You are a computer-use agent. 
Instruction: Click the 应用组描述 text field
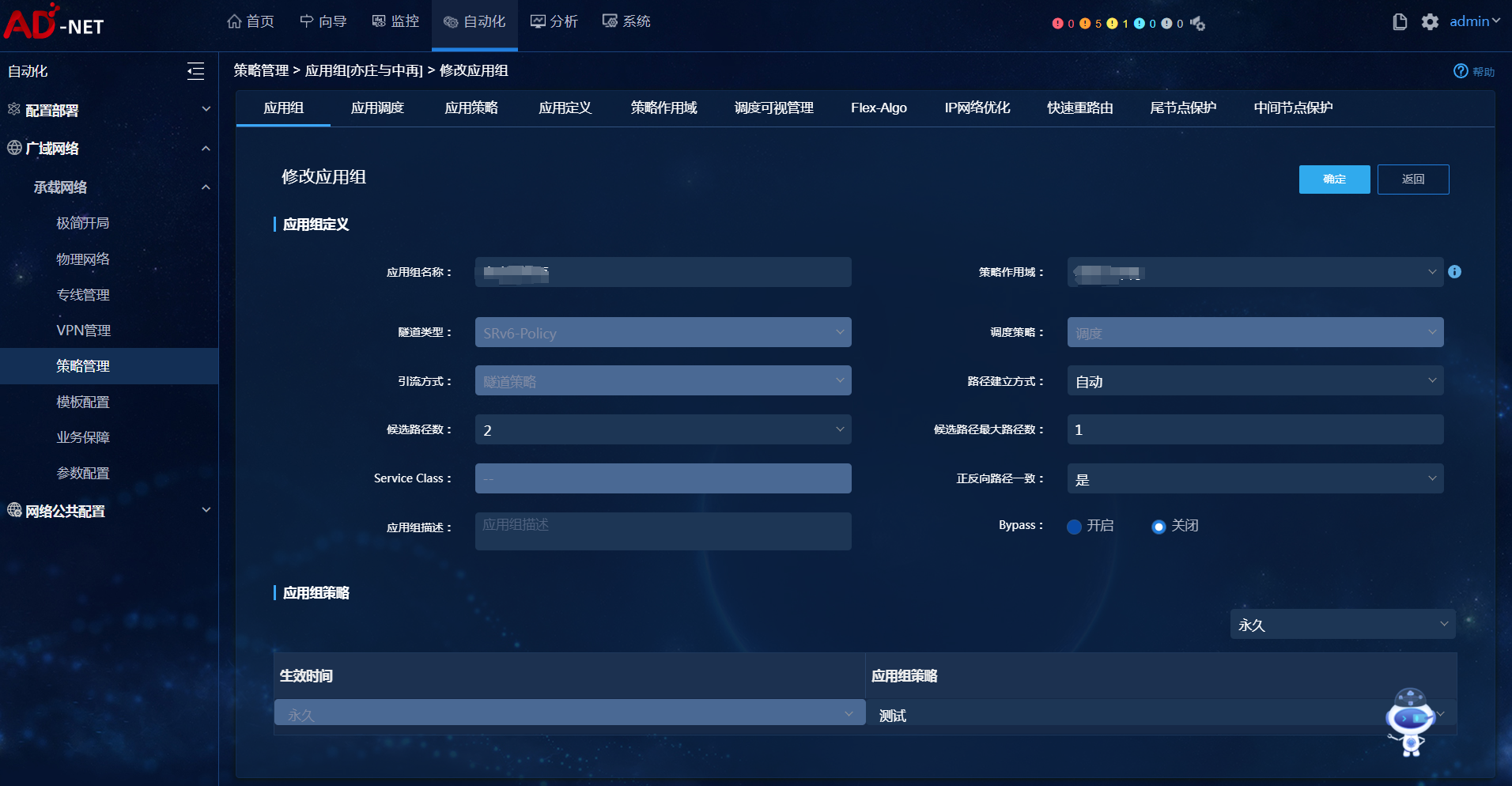(663, 531)
